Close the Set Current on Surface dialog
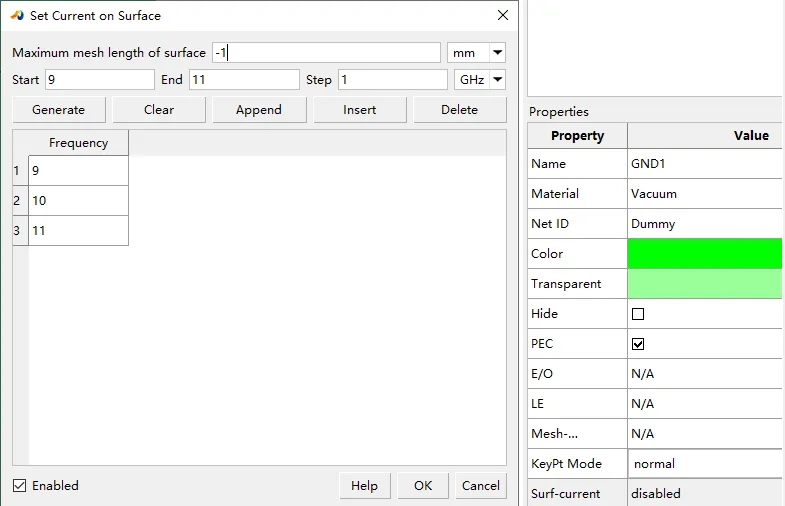This screenshot has width=785, height=506. (502, 15)
